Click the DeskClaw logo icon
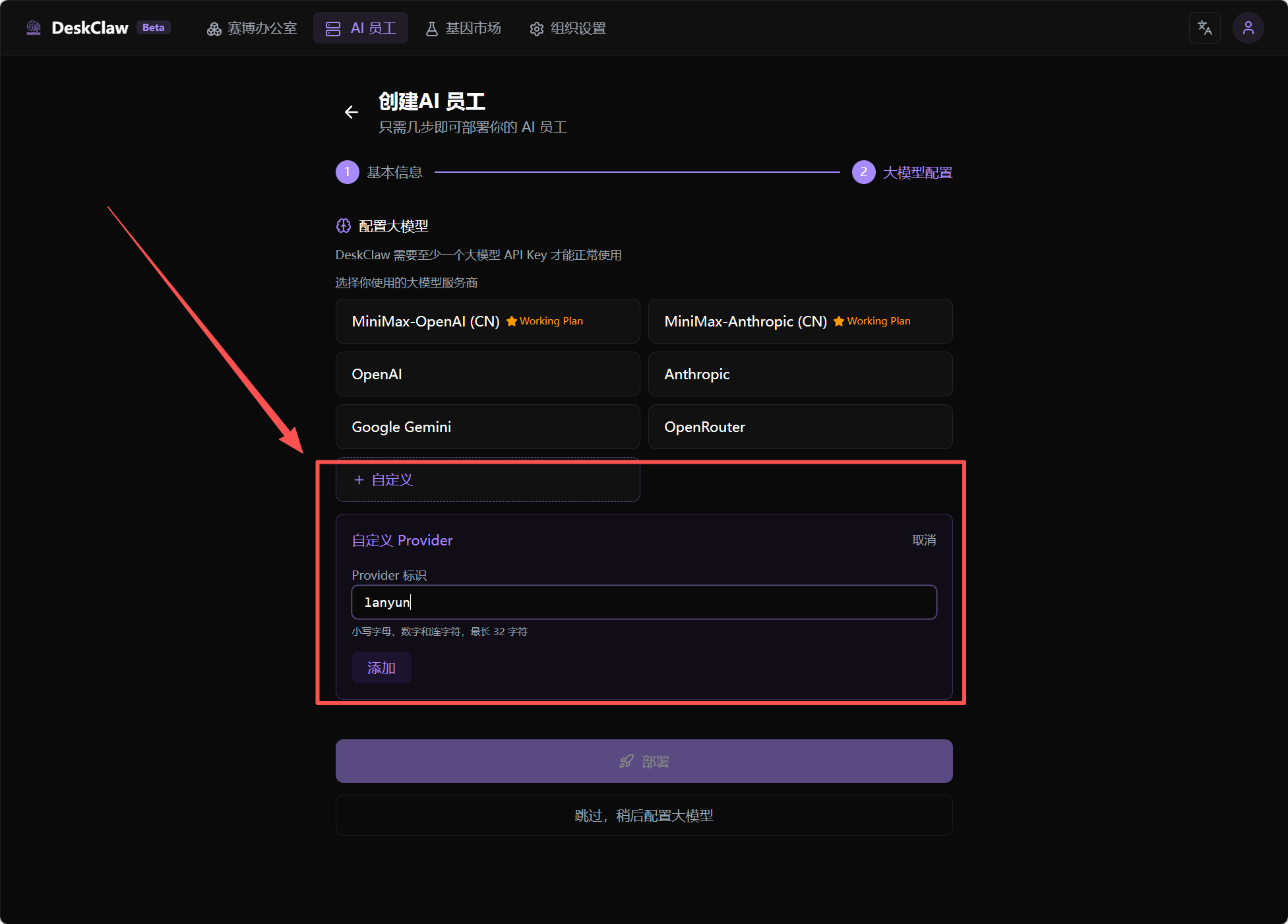Screen dimensions: 1288x924 tap(34, 28)
